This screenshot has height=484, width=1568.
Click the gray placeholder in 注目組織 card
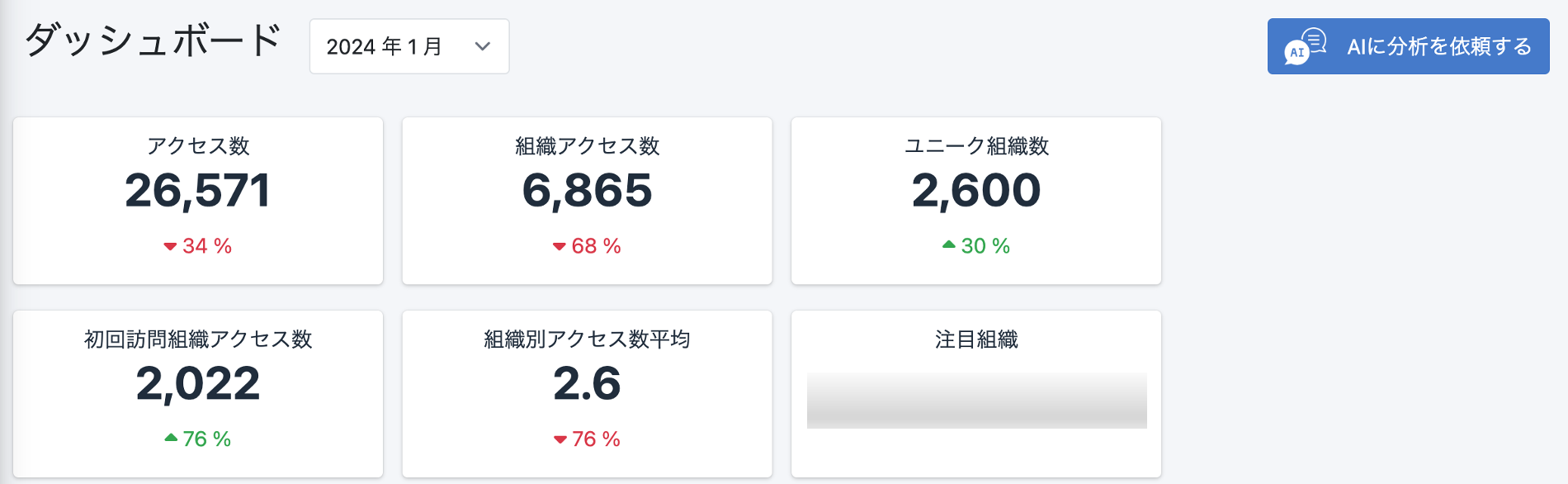tap(977, 401)
